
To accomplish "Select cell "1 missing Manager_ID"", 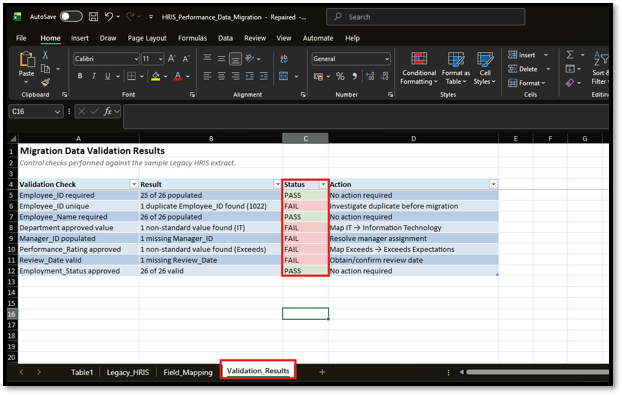I will click(x=211, y=238).
